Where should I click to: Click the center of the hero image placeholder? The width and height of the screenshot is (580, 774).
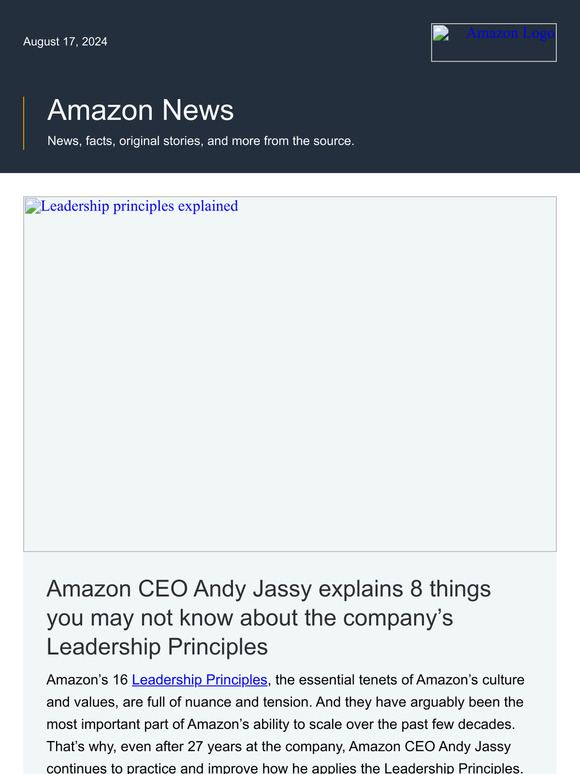(x=290, y=374)
